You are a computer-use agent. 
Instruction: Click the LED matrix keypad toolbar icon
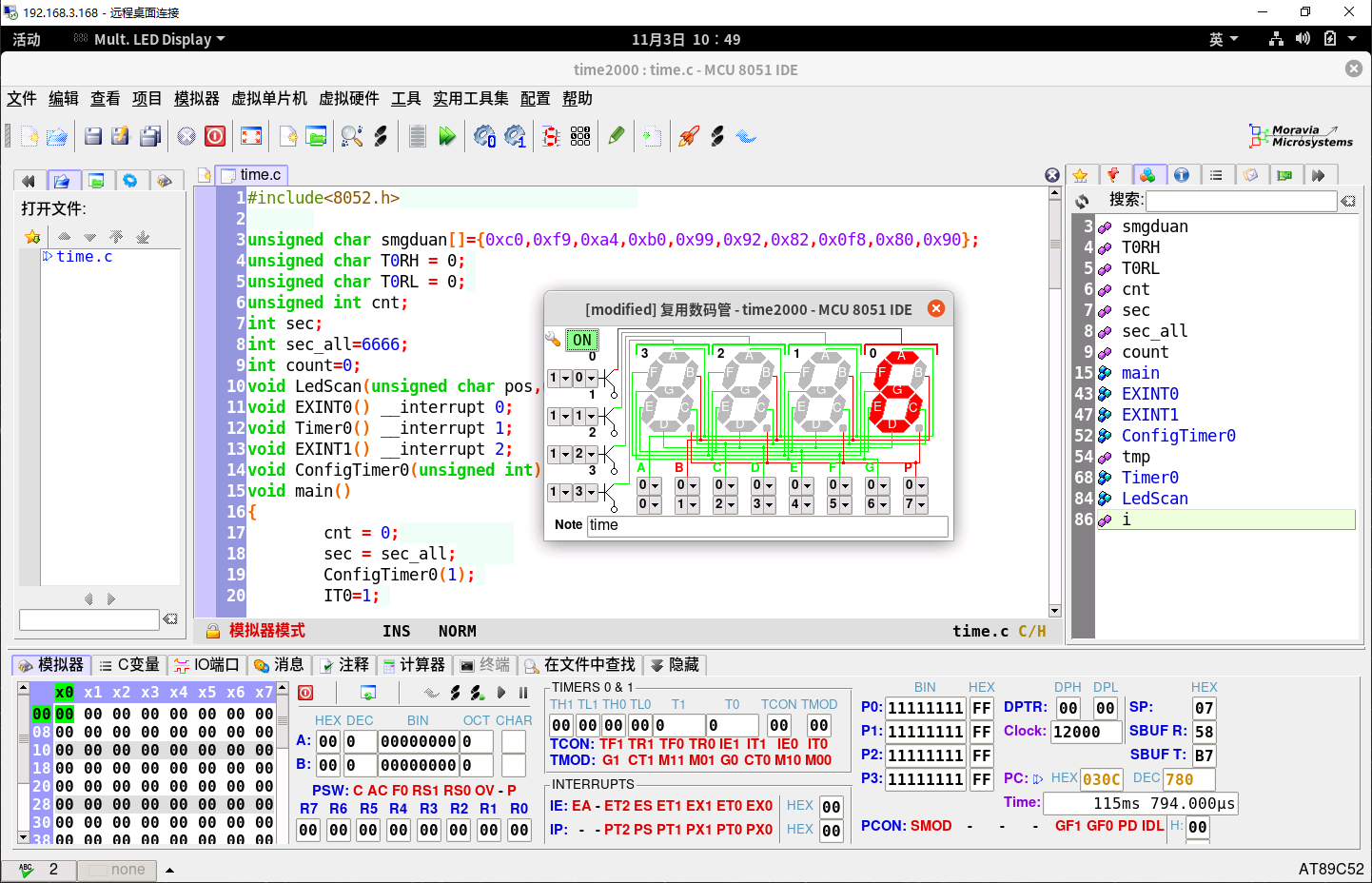click(x=580, y=137)
